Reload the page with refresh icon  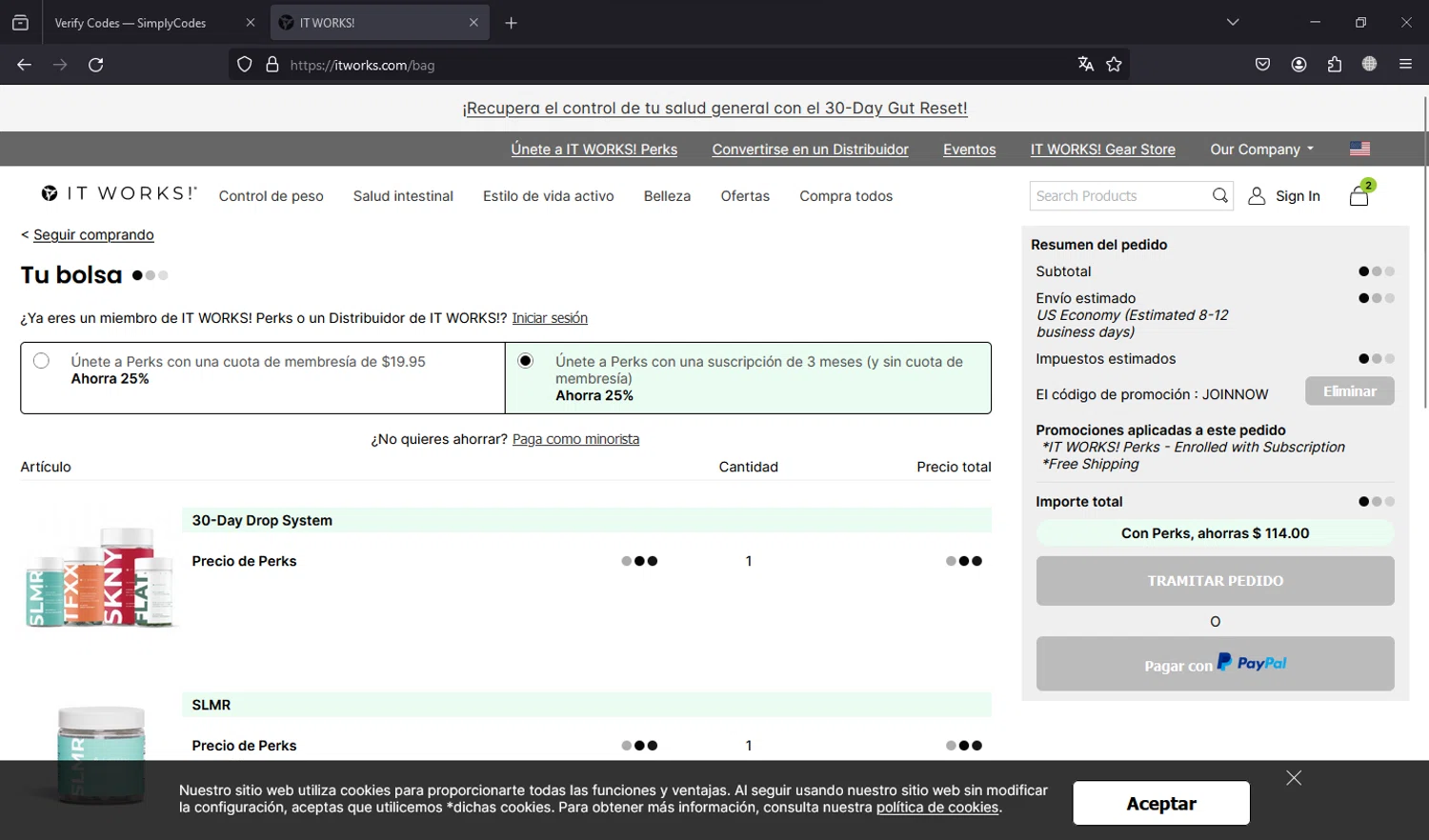96,65
